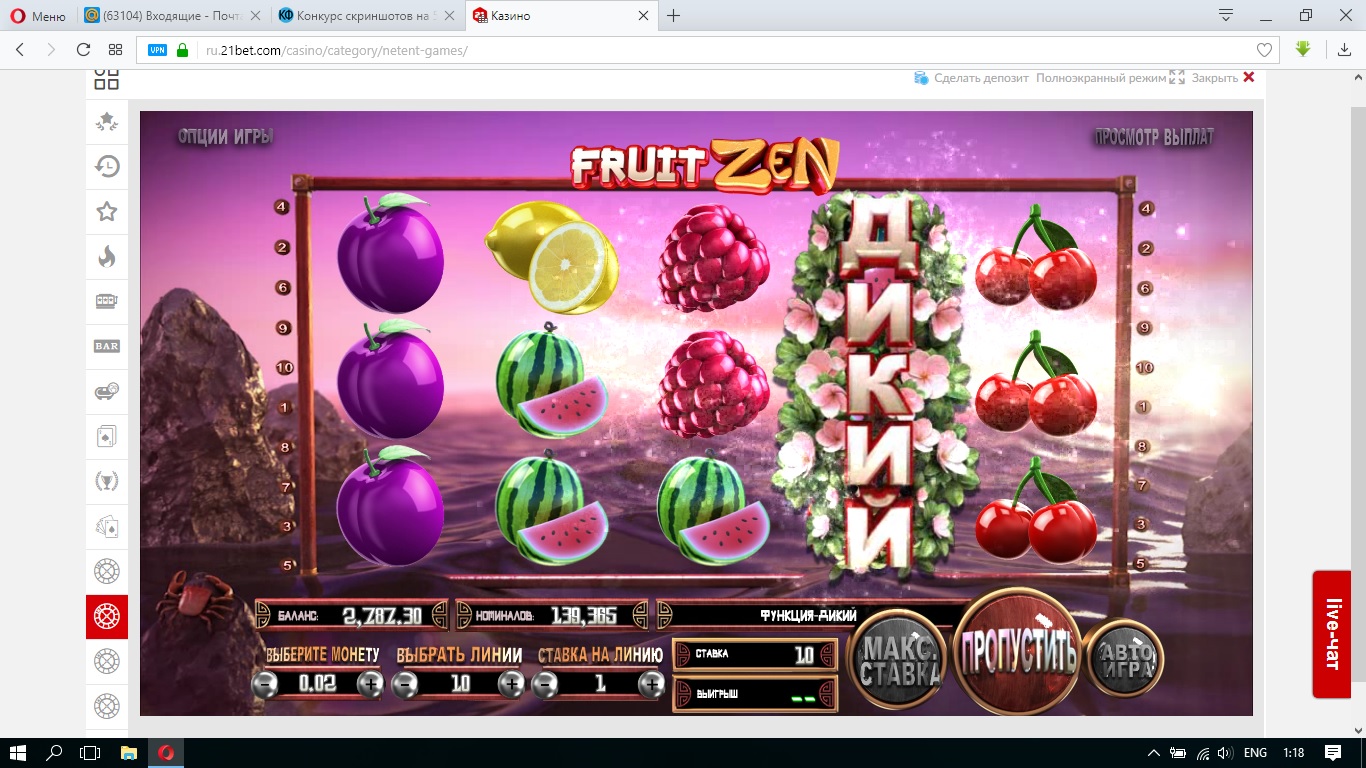
Task: Open the Opera Меню button
Action: point(39,16)
